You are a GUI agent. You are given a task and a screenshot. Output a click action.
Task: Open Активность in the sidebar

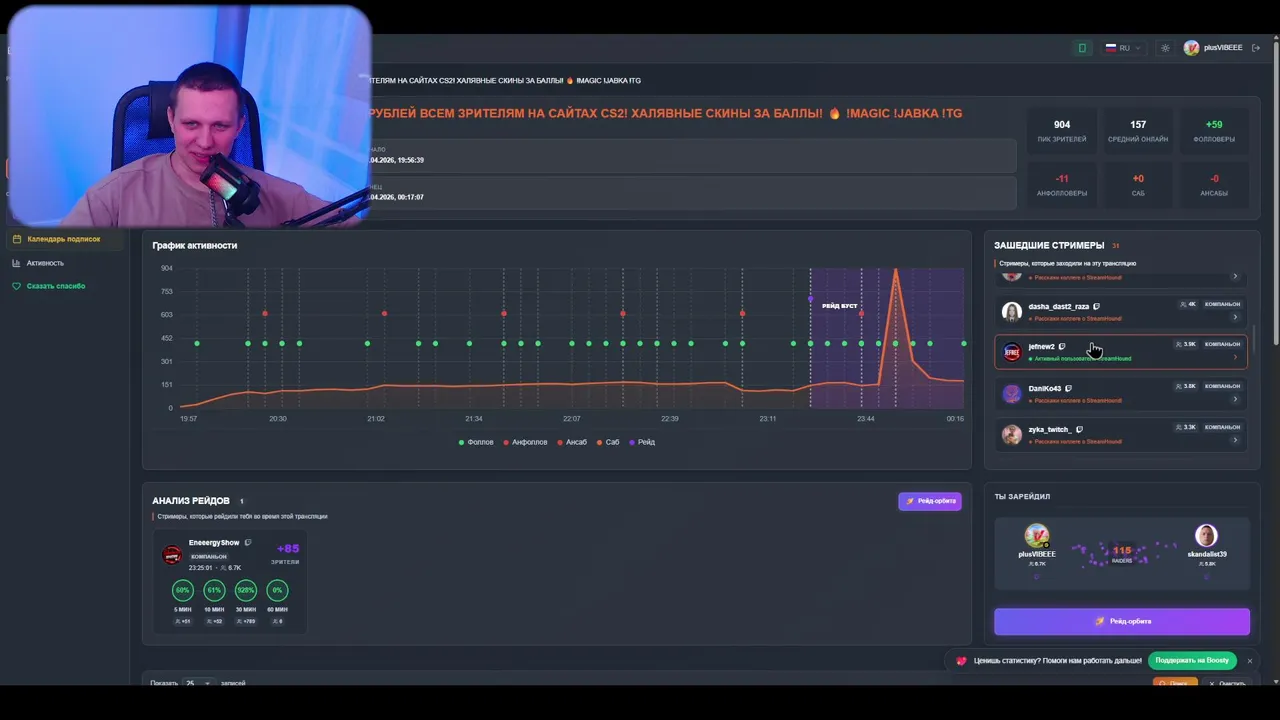[45, 263]
